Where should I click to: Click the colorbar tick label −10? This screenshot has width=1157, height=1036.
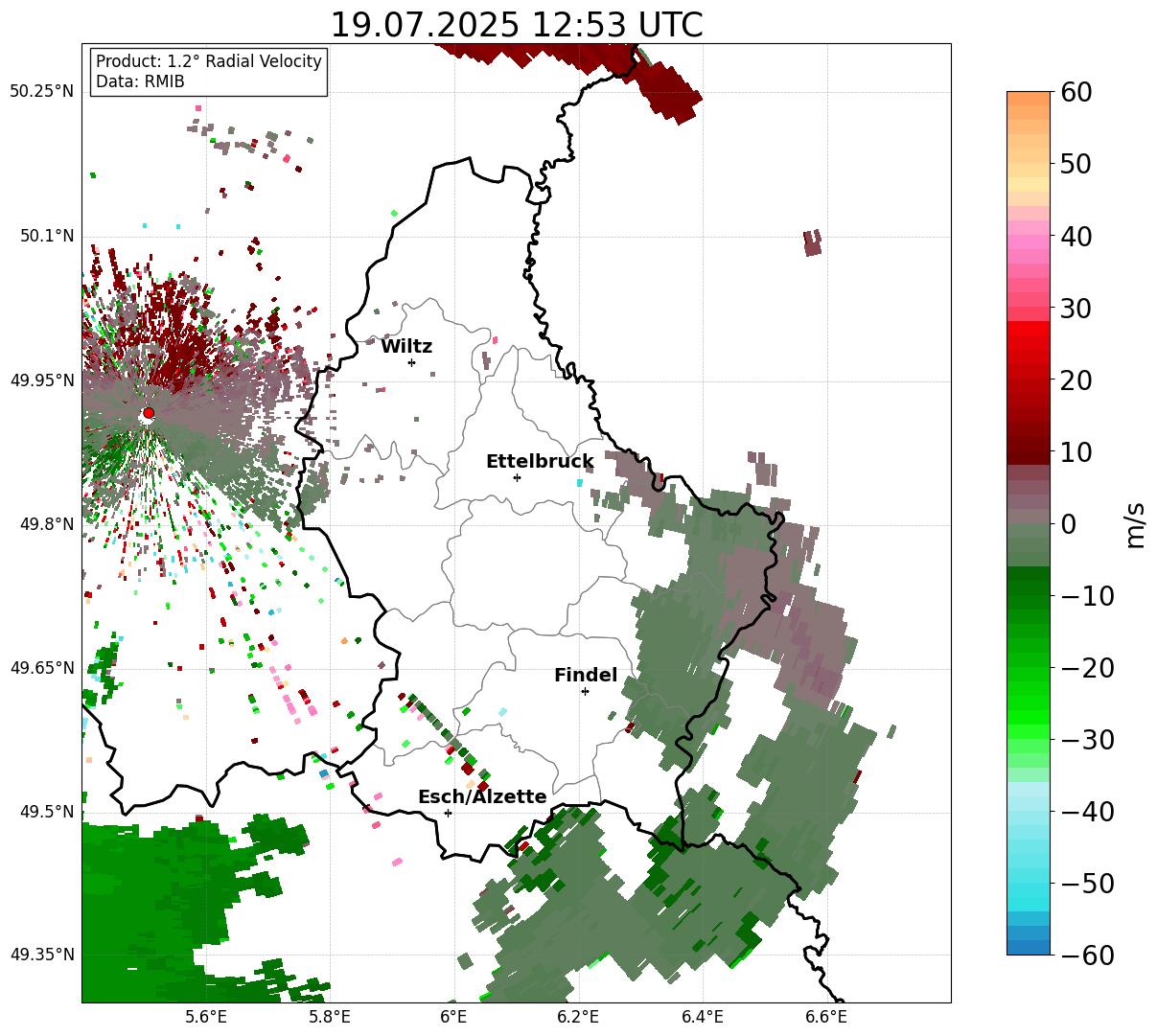pos(1087,596)
